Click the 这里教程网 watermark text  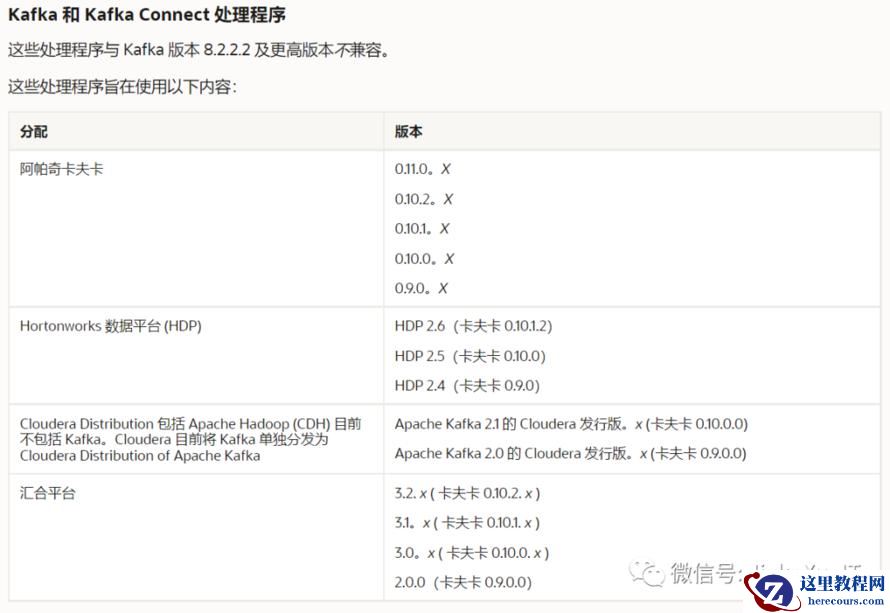coord(842,583)
